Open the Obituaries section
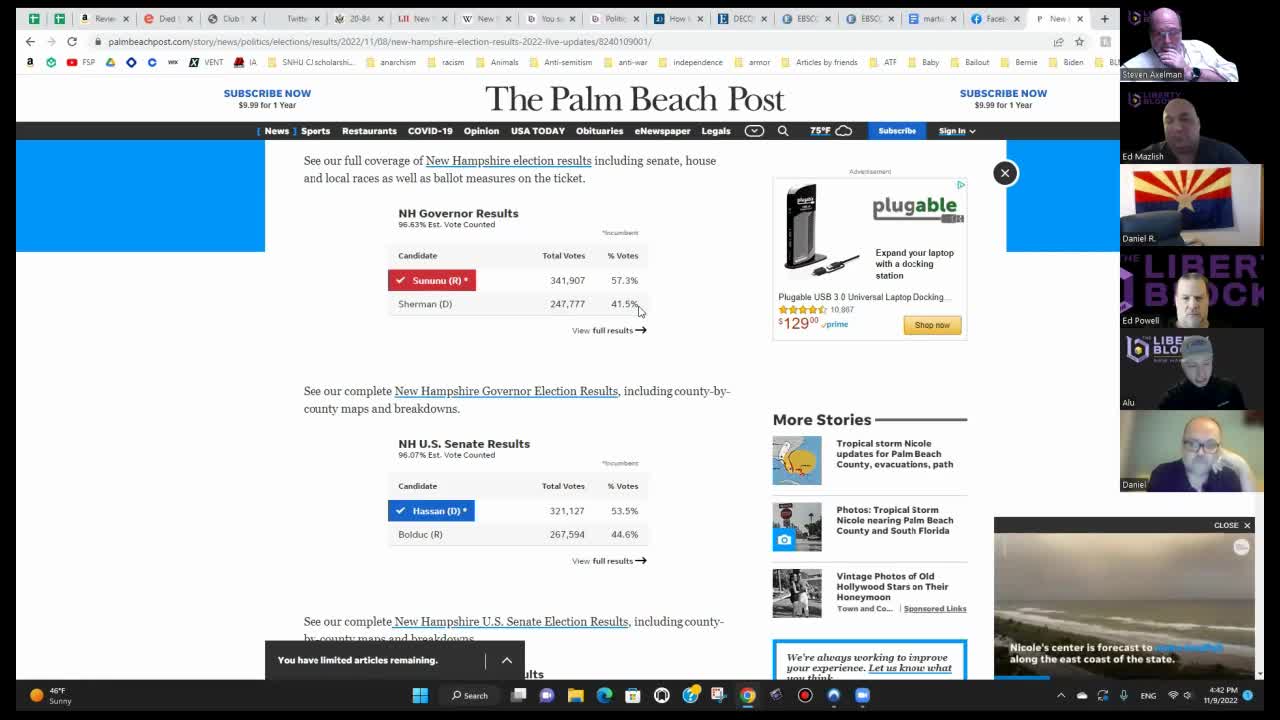 pos(599,131)
